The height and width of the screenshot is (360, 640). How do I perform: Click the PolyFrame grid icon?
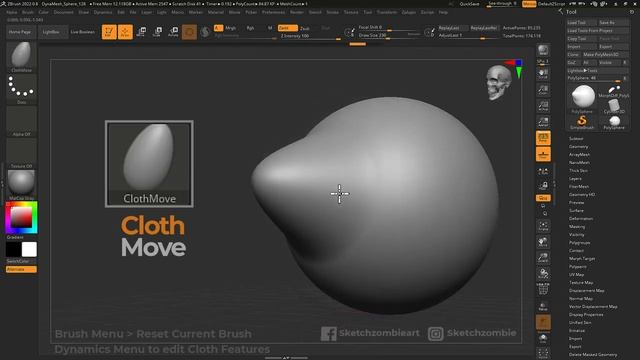point(543,289)
